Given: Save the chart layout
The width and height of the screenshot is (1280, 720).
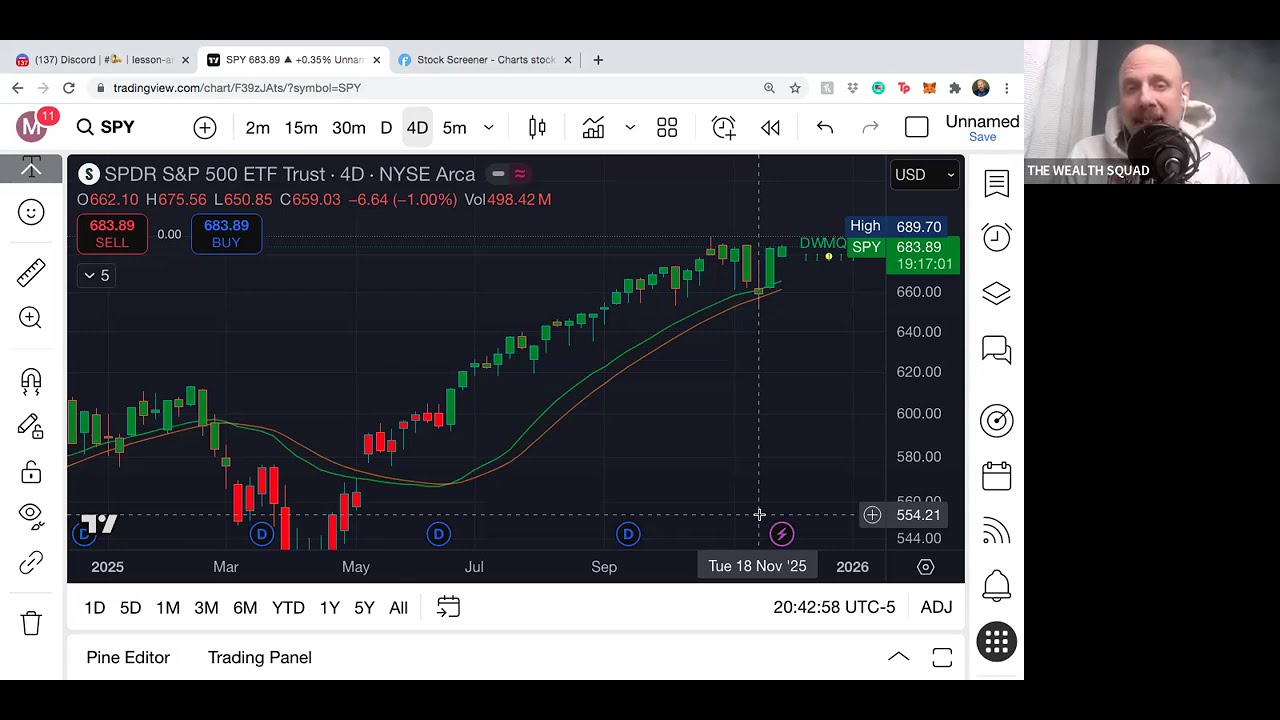Looking at the screenshot, I should [x=982, y=137].
